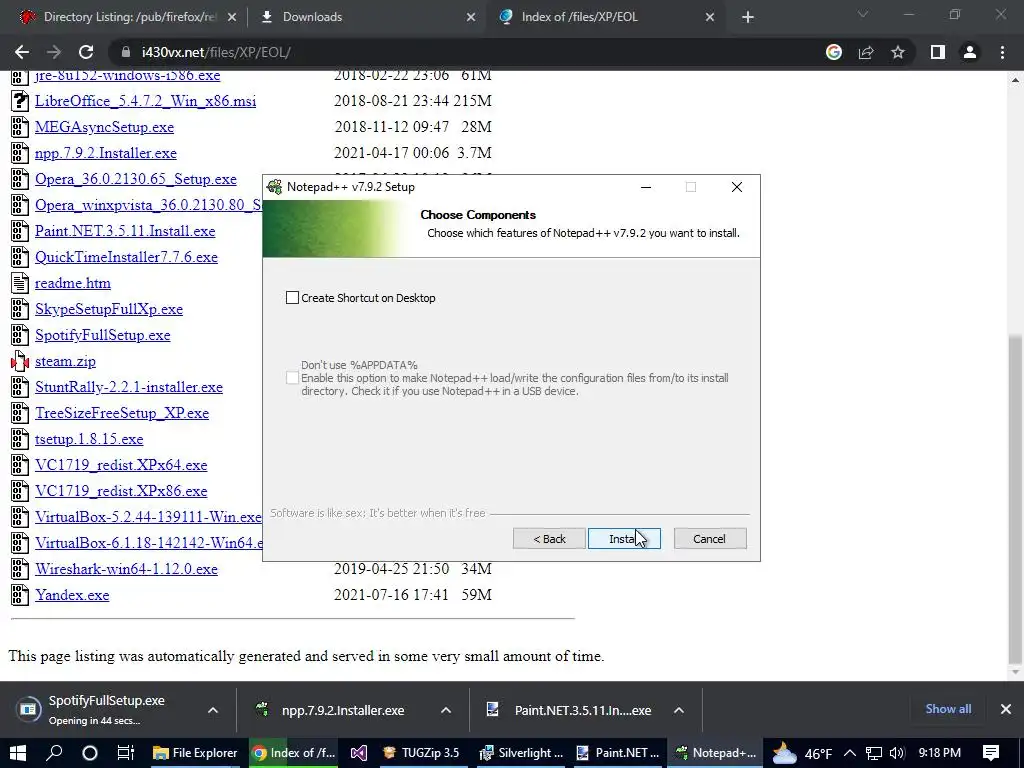Expand options for npp.7.9.2.Installer.exe download
This screenshot has width=1024, height=768.
point(446,711)
